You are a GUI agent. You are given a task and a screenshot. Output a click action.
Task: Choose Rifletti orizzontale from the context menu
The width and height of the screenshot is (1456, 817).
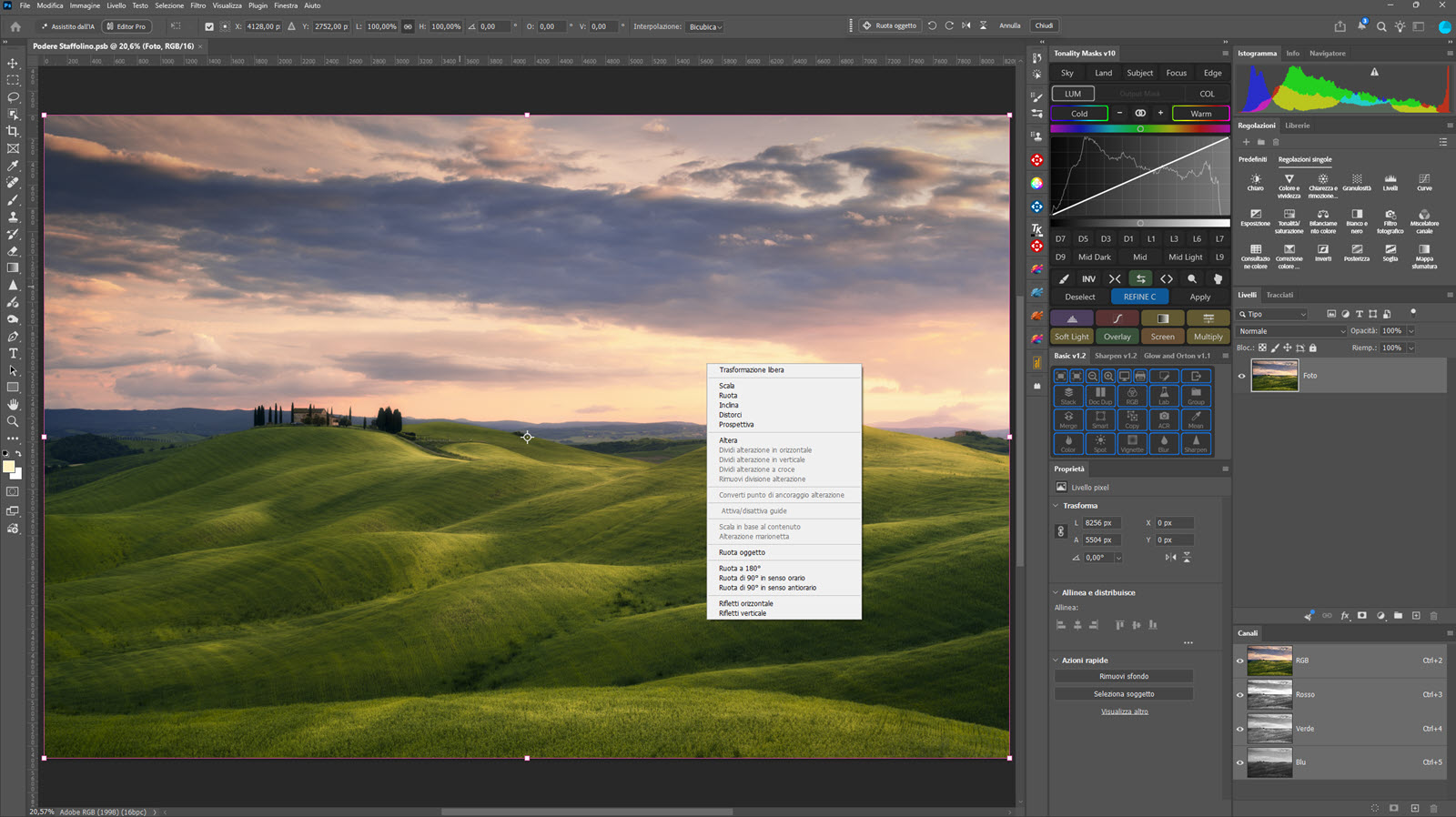(746, 603)
